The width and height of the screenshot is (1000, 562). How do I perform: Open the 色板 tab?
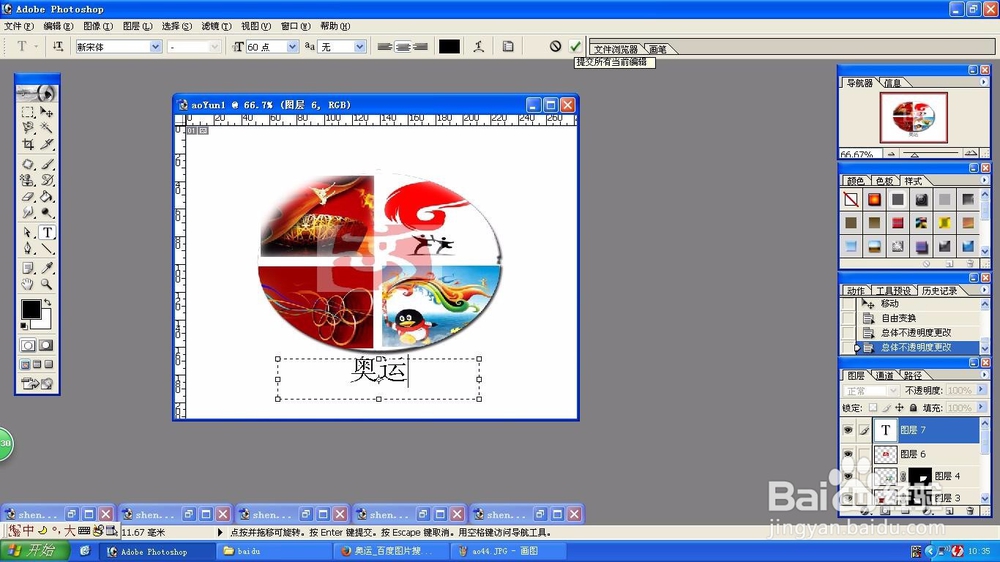(x=884, y=181)
